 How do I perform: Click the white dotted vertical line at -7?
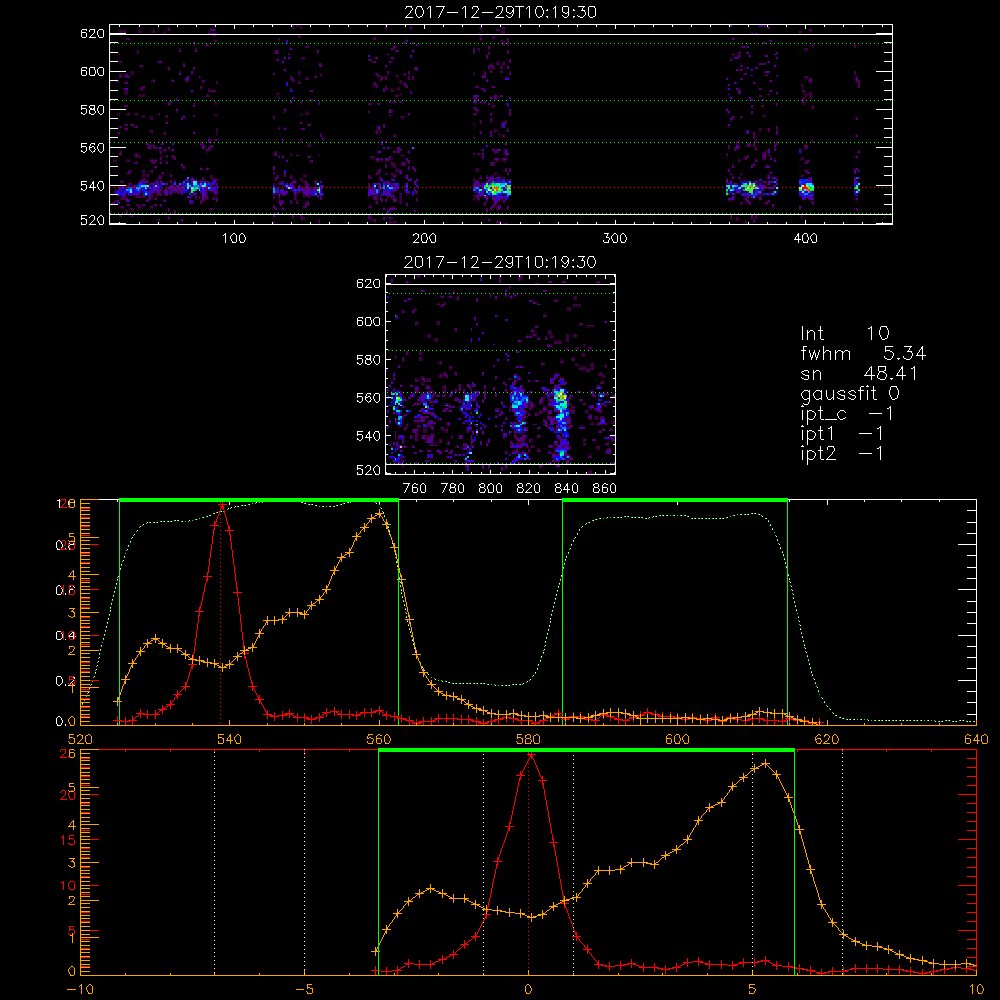coord(214,862)
